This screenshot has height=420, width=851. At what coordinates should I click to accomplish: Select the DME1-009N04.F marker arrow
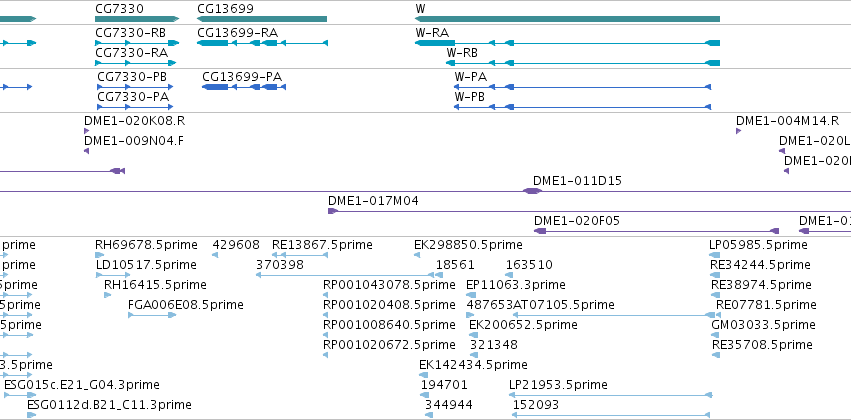86,151
